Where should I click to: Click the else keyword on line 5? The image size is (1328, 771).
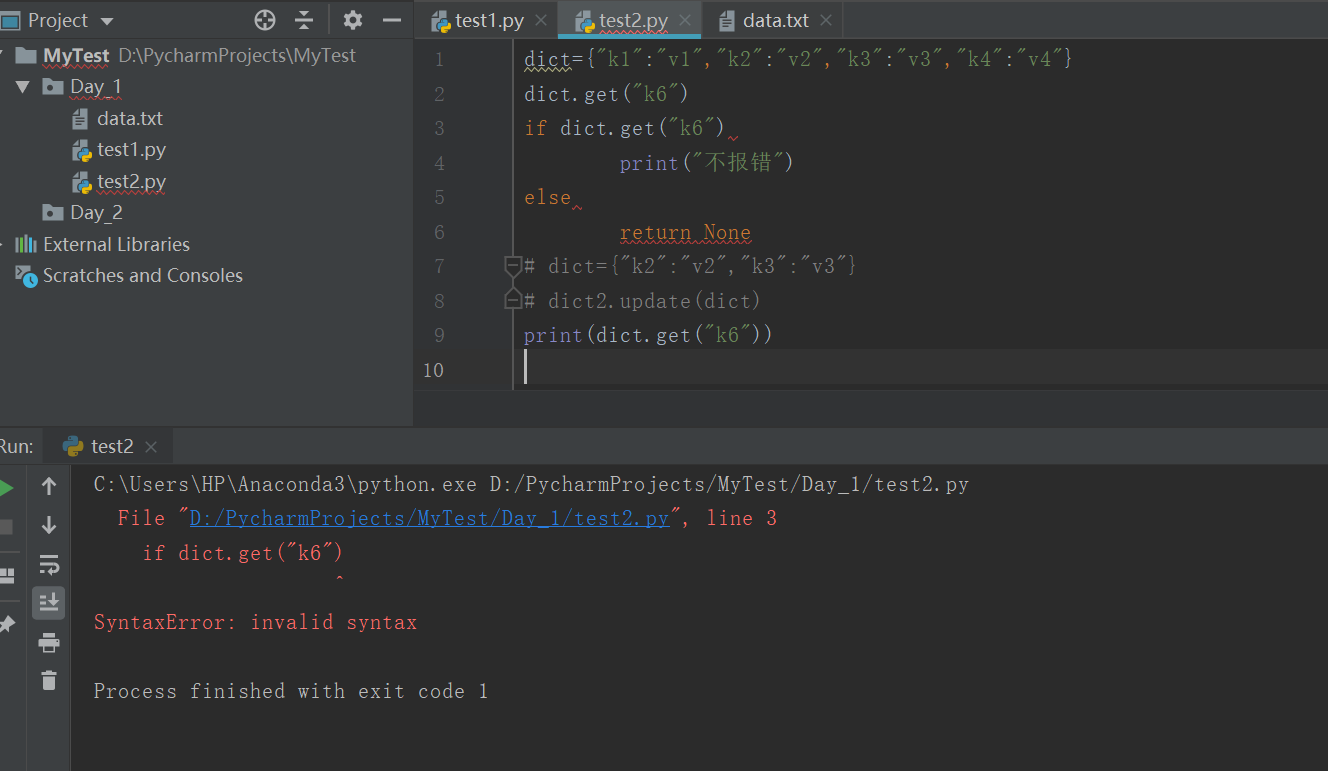(x=547, y=197)
